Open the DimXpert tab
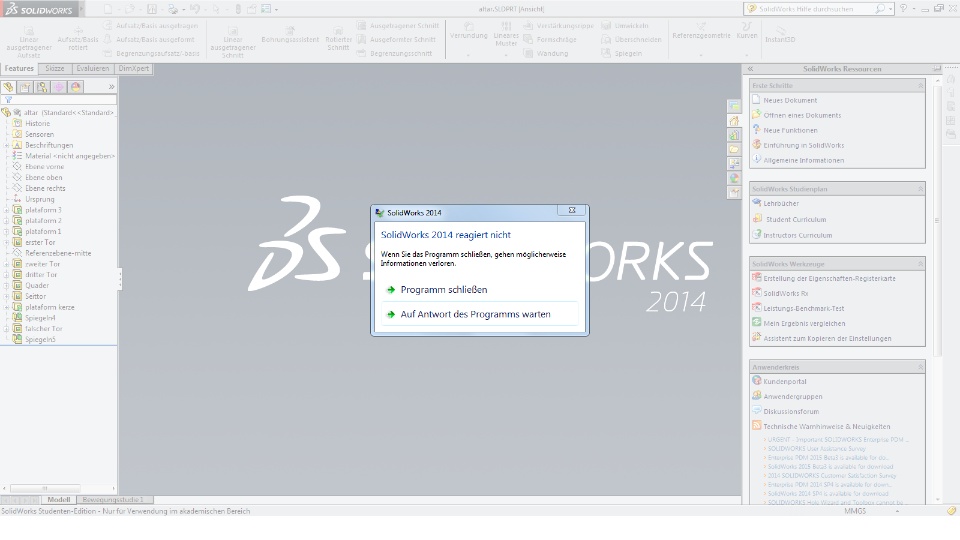The height and width of the screenshot is (540, 960). tap(133, 69)
